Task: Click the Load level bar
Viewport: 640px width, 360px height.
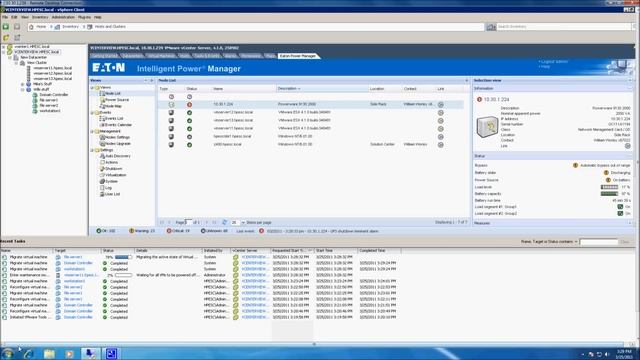Action: [x=609, y=187]
